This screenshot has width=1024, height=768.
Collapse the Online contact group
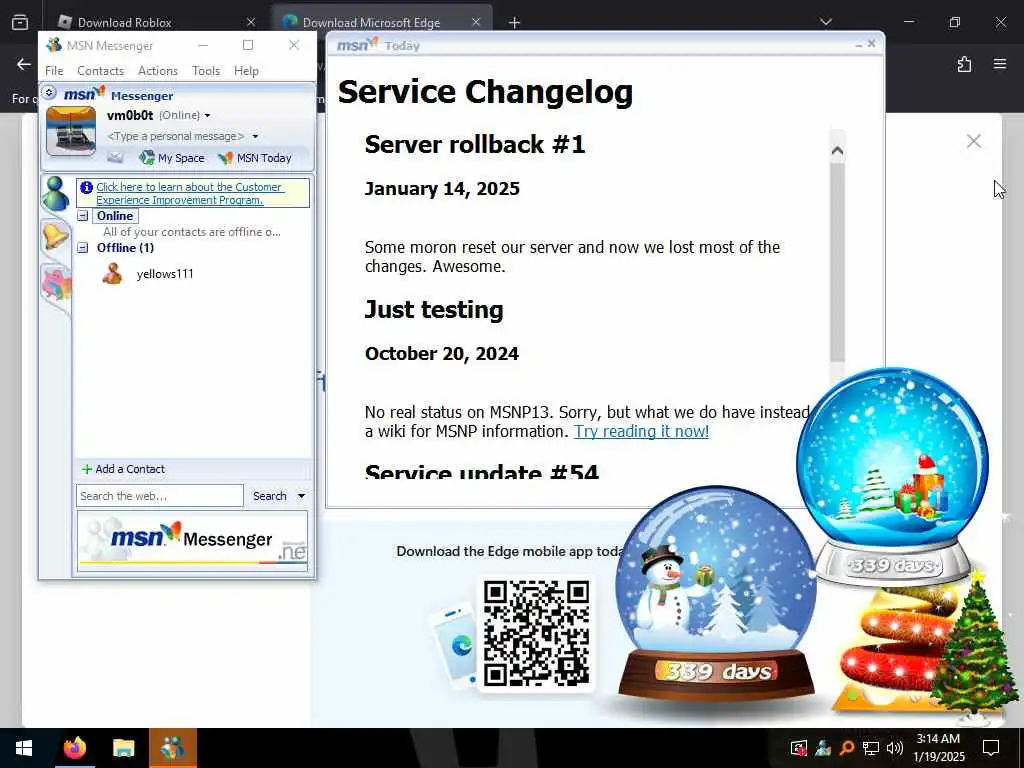click(83, 216)
